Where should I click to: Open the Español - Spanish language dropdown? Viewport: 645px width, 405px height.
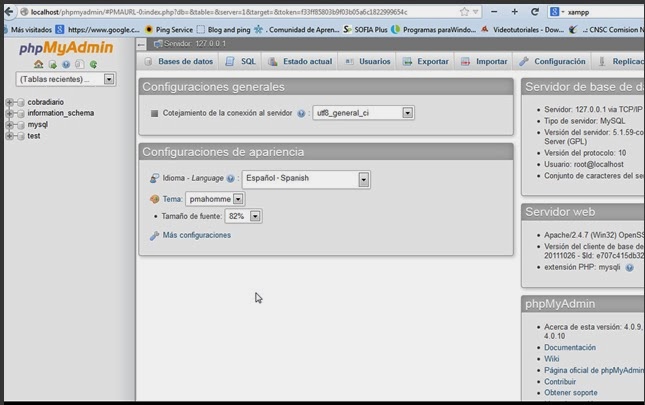click(306, 179)
